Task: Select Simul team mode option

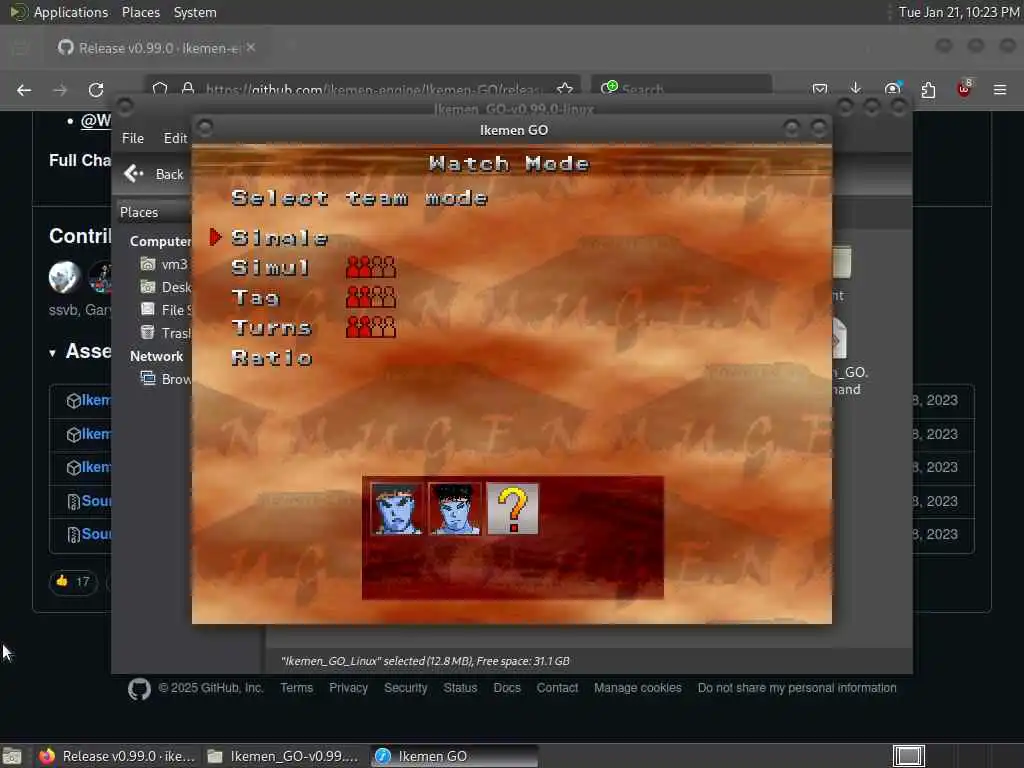Action: 270,268
